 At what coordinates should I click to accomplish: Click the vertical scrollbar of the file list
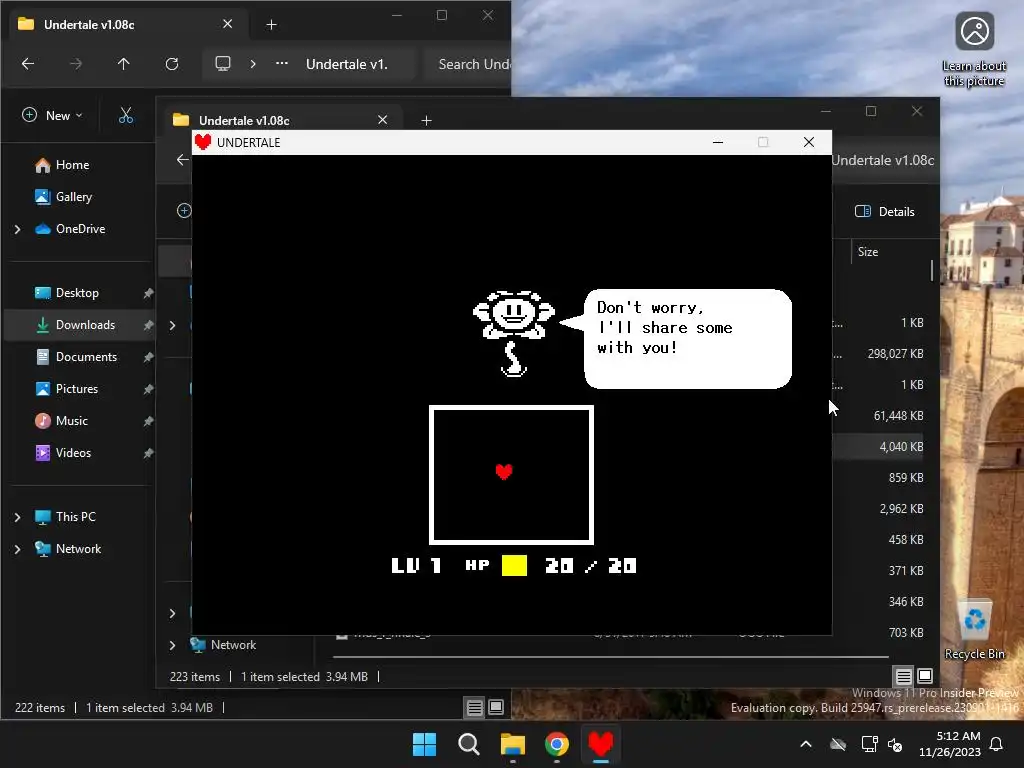[x=932, y=270]
